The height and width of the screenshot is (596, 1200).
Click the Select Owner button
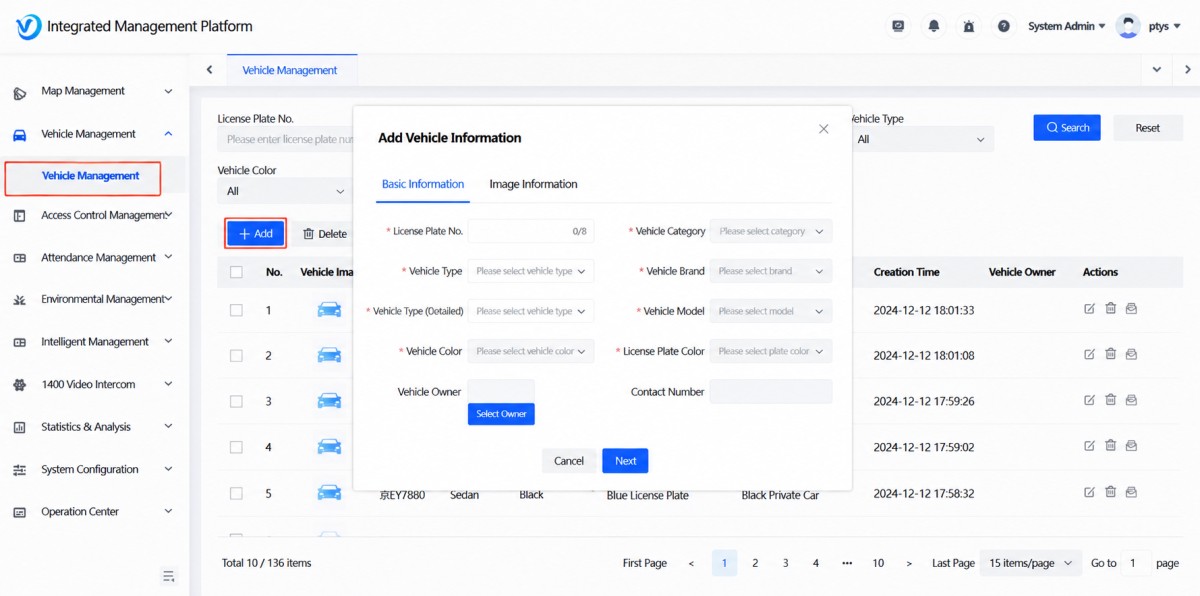[501, 414]
